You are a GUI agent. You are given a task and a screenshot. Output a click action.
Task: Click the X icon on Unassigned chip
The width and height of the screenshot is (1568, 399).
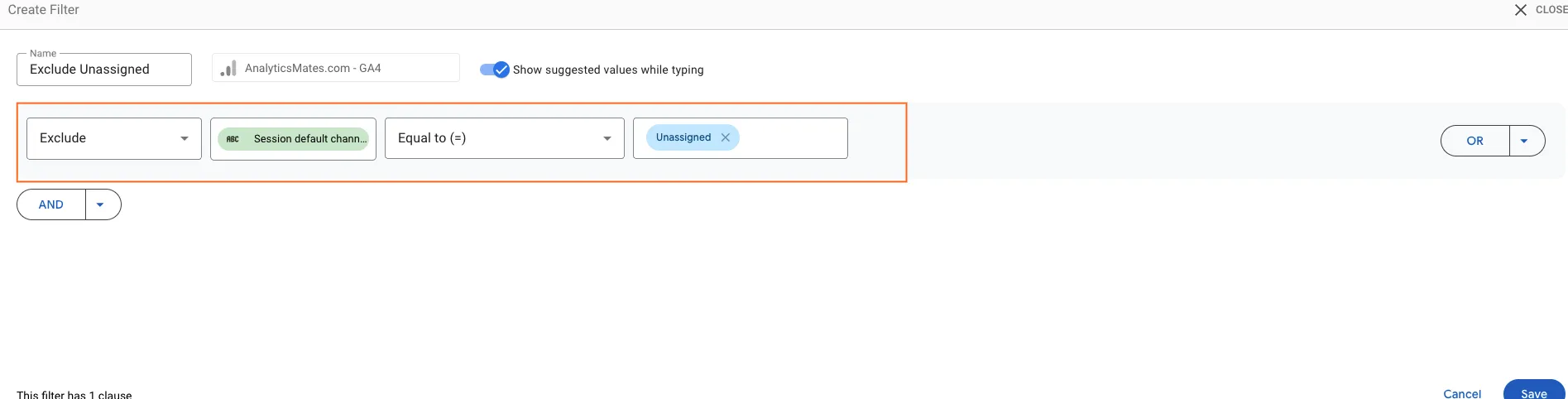(x=725, y=137)
